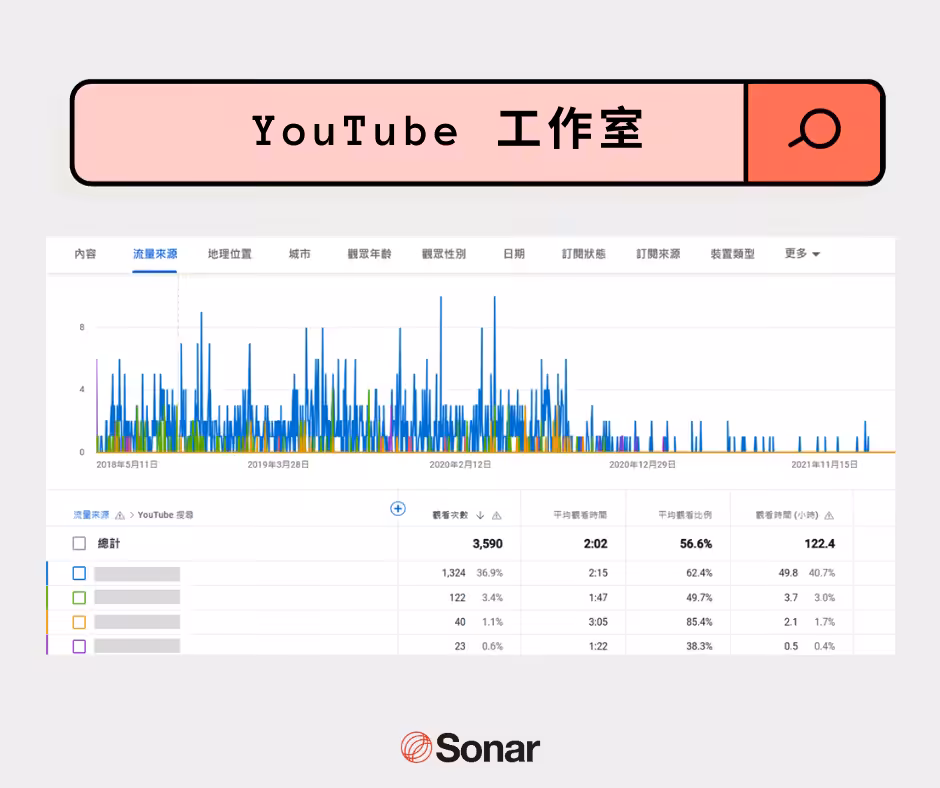Click the sort arrow beside 觀看次數
Viewport: 940px width, 788px height.
pos(480,515)
